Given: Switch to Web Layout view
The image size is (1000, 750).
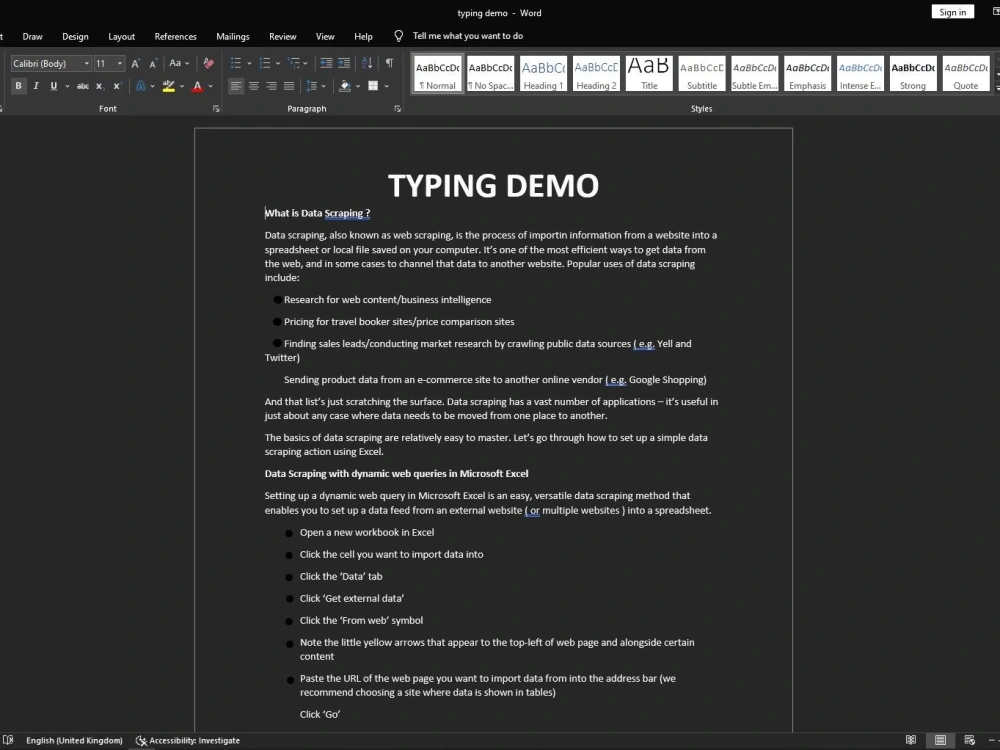Looking at the screenshot, I should [x=969, y=740].
